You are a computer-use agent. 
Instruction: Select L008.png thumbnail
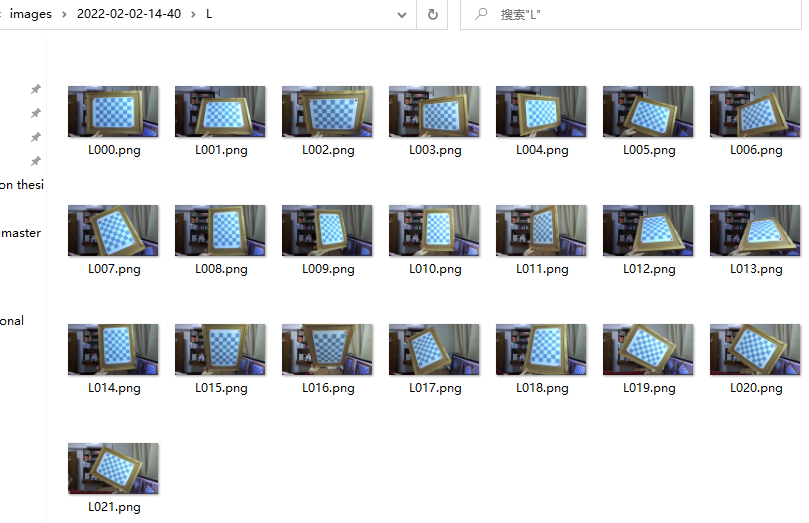point(220,231)
